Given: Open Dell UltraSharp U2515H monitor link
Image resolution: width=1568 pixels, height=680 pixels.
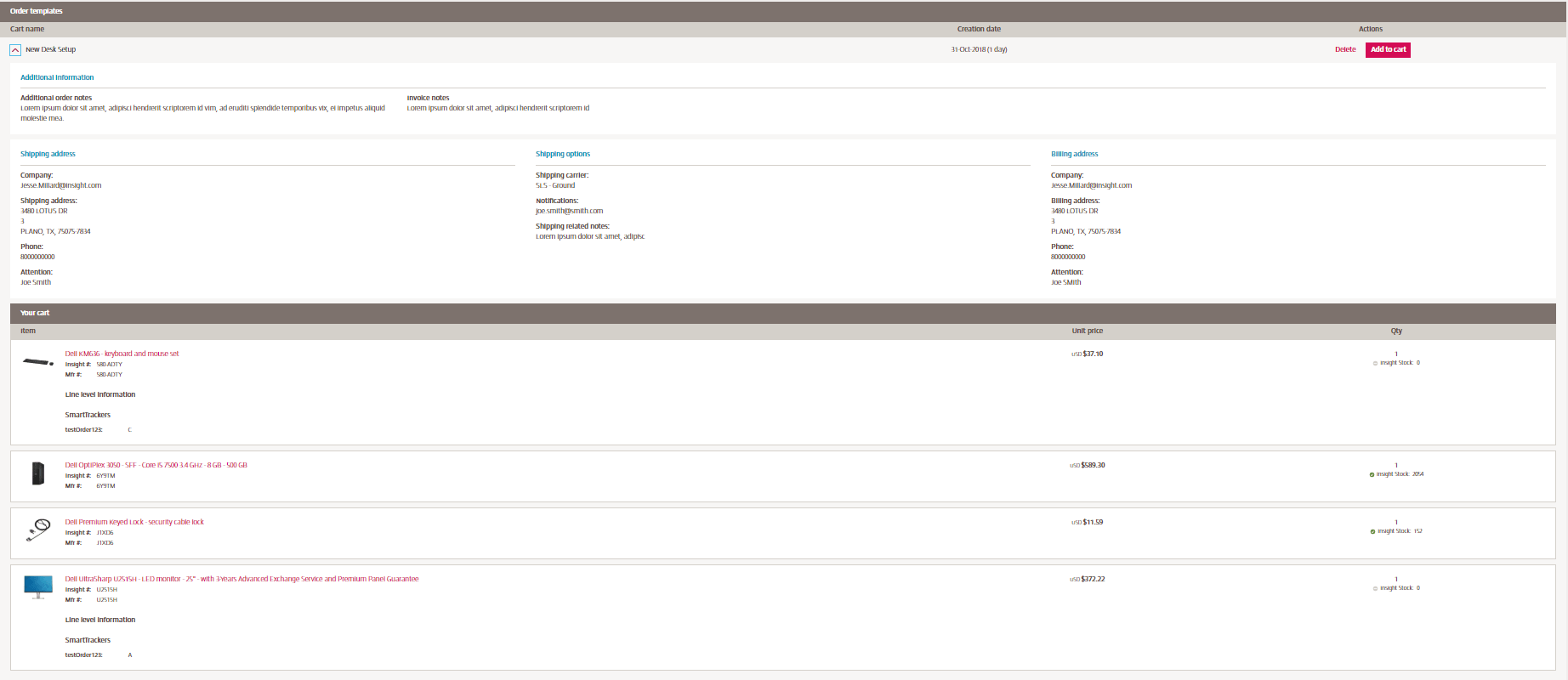Looking at the screenshot, I should pyautogui.click(x=241, y=579).
